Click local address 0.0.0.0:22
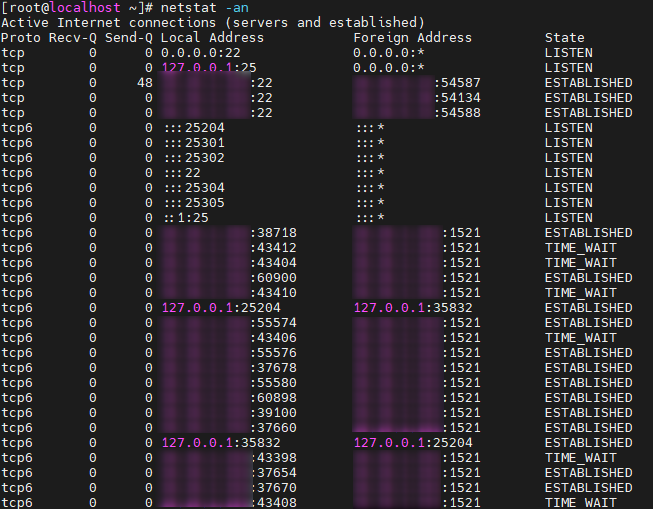 pos(201,53)
